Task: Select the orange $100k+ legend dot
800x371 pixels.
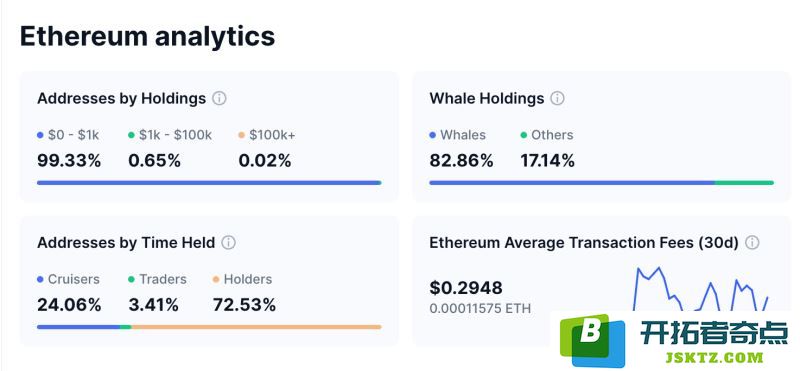Action: click(242, 135)
